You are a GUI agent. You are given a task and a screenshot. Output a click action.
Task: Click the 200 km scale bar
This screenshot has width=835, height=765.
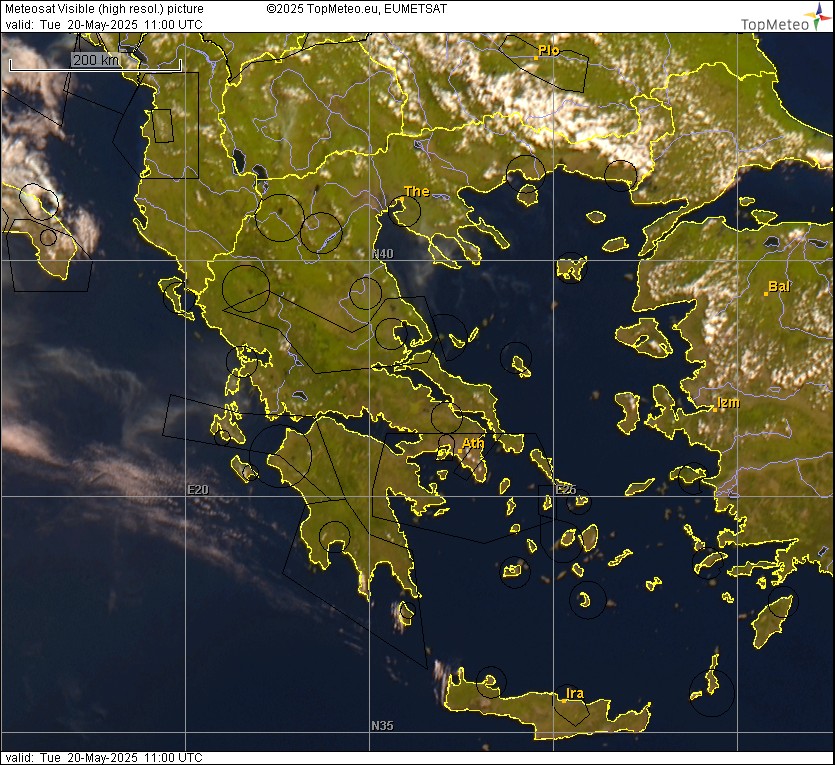[96, 62]
